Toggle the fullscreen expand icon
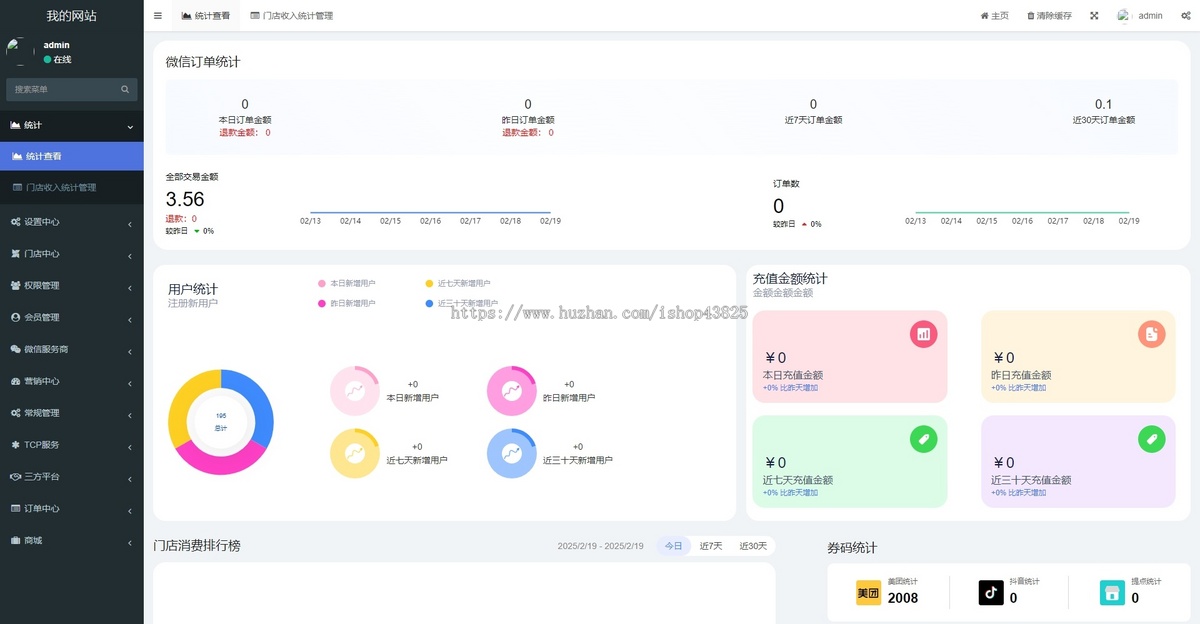 [x=1094, y=16]
